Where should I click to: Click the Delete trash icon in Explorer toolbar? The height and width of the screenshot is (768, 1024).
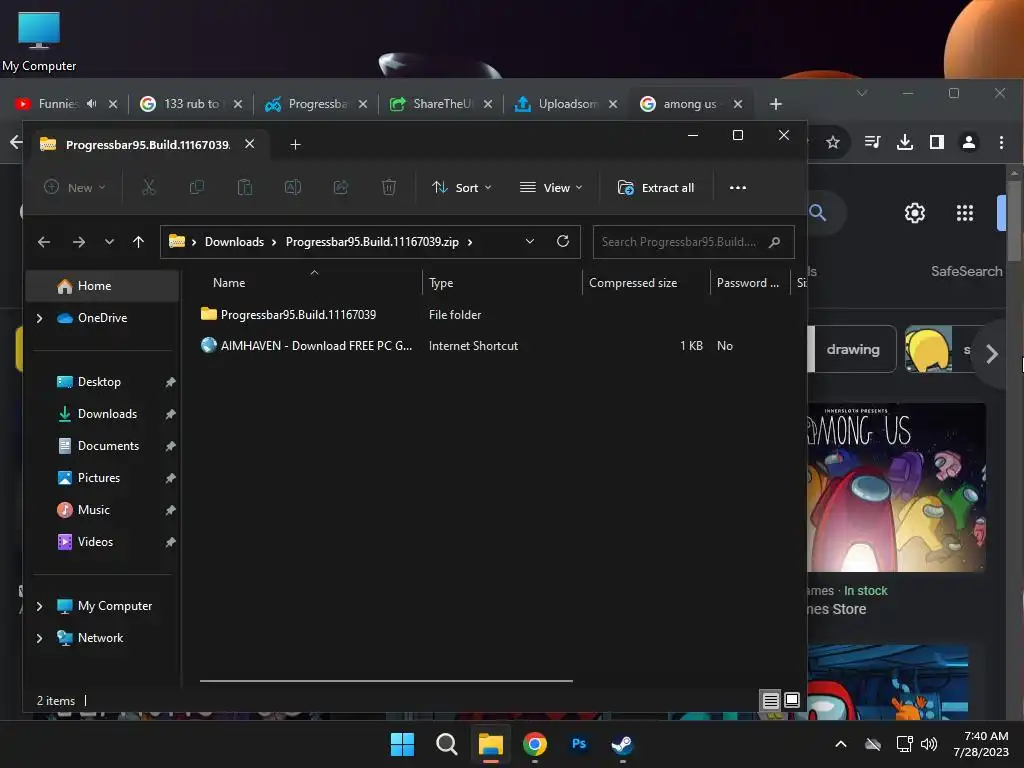coord(389,187)
